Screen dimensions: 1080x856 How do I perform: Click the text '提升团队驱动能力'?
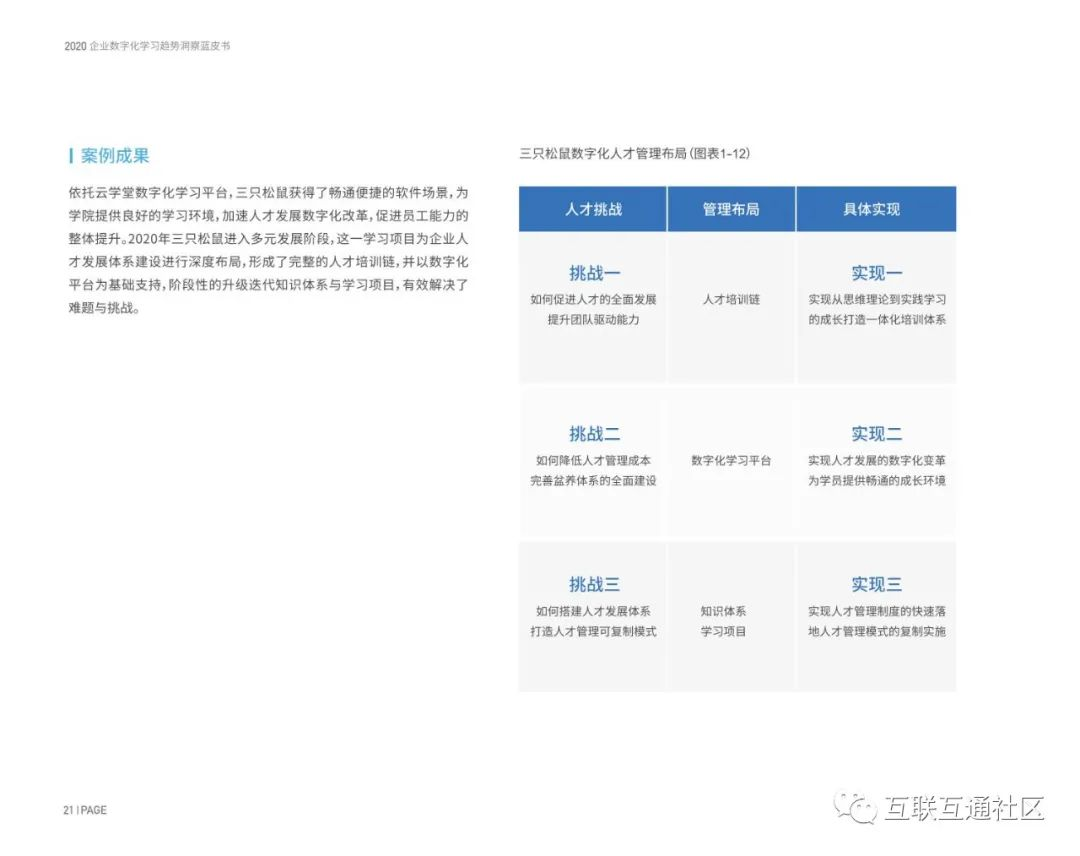point(593,320)
